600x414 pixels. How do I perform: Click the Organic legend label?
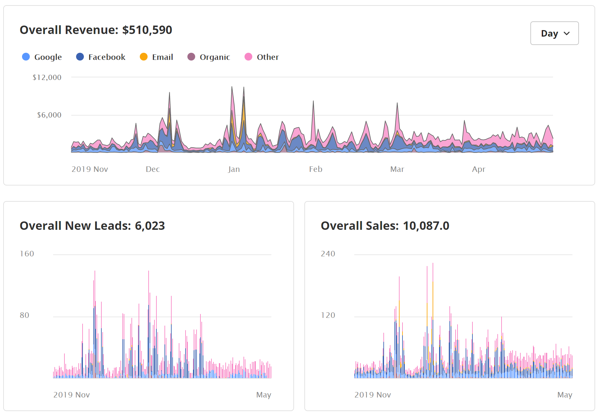click(215, 57)
